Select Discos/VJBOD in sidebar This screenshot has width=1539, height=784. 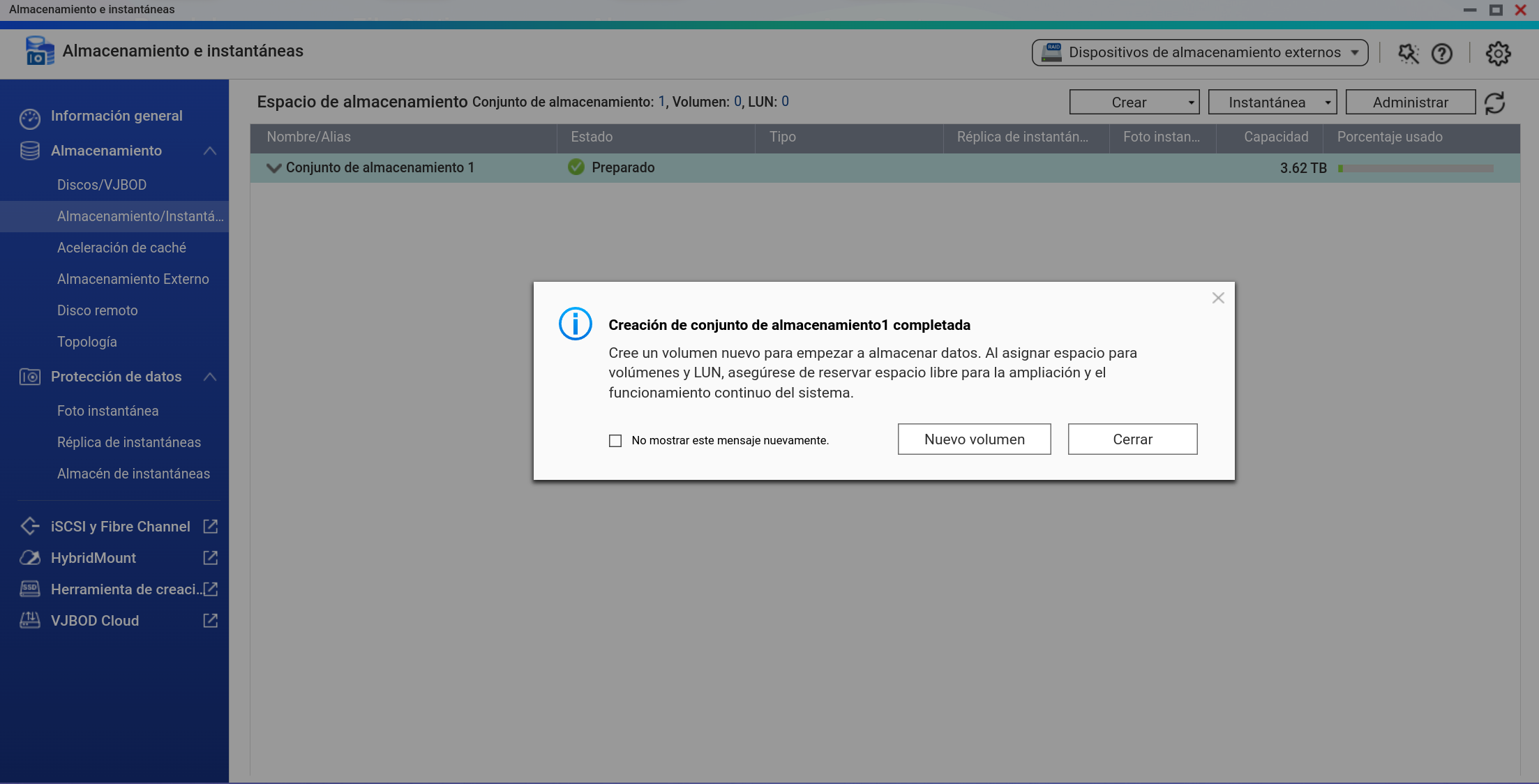tap(102, 185)
